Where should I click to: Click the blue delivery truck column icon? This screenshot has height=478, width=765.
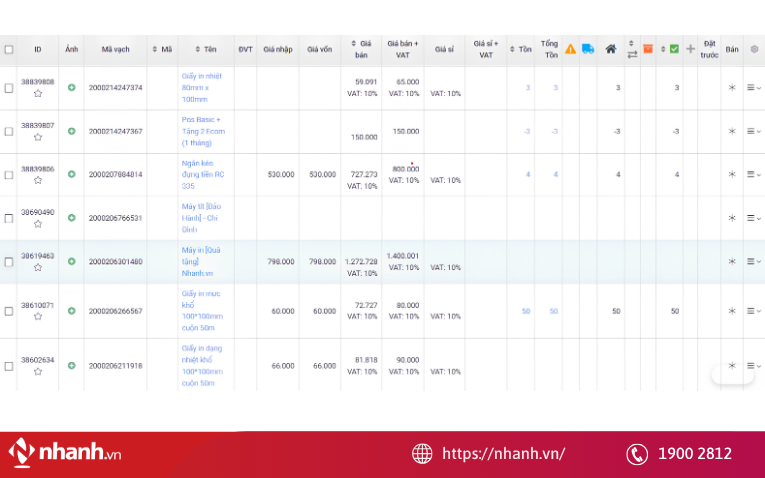tap(588, 49)
